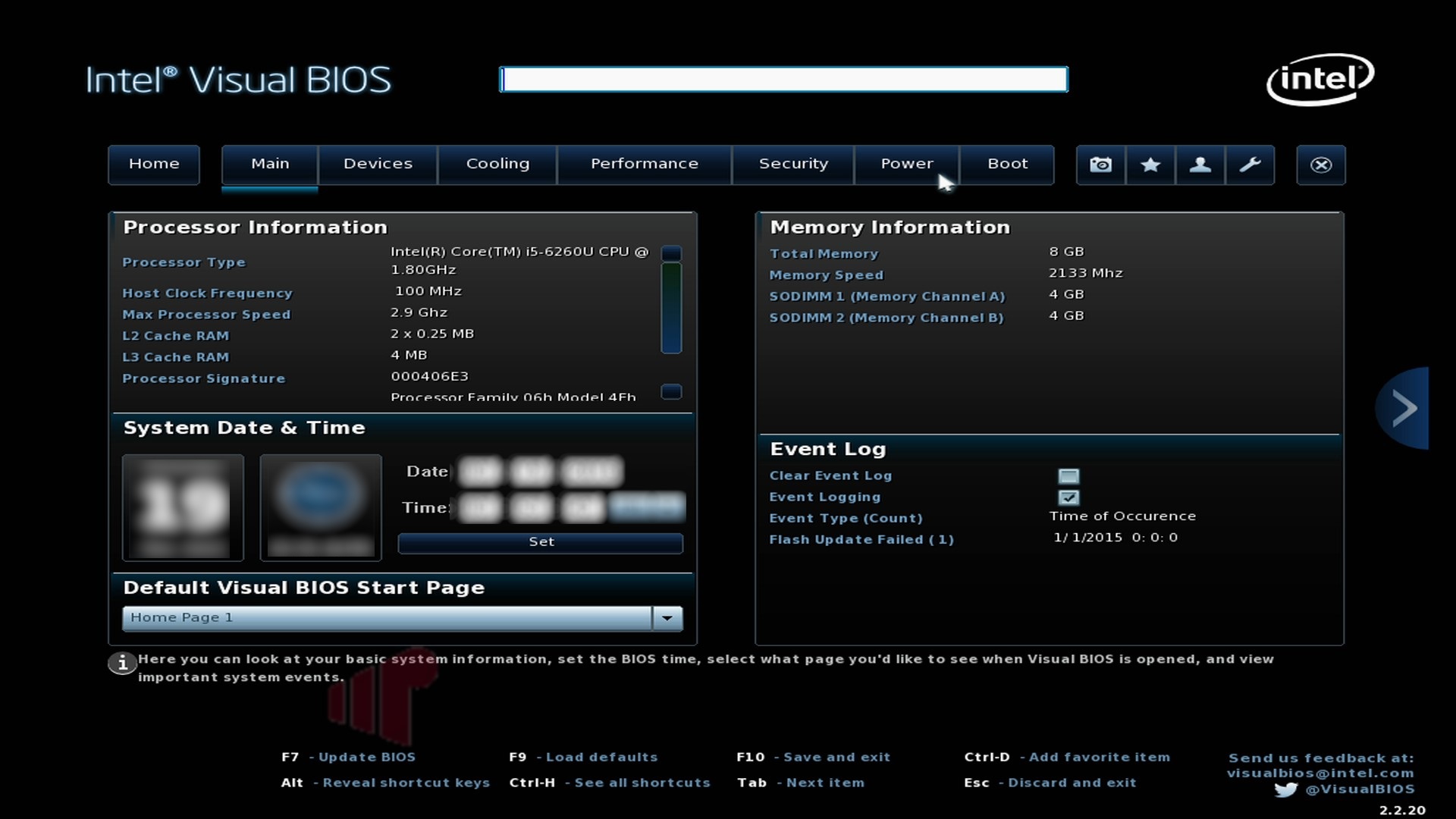This screenshot has height=819, width=1456.
Task: Open the Cooling tab
Action: [497, 165]
